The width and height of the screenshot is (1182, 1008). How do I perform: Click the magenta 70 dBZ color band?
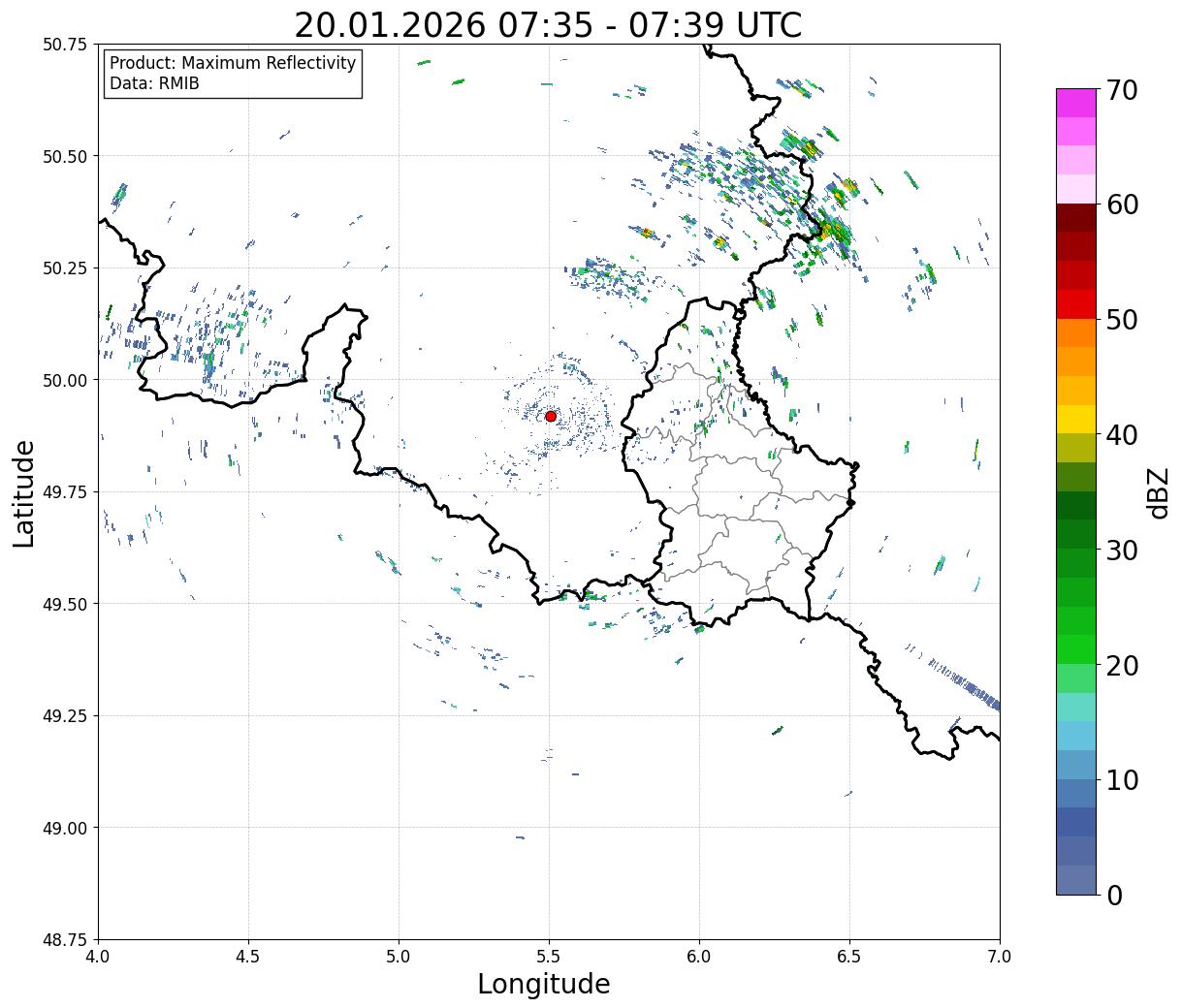coord(1076,103)
